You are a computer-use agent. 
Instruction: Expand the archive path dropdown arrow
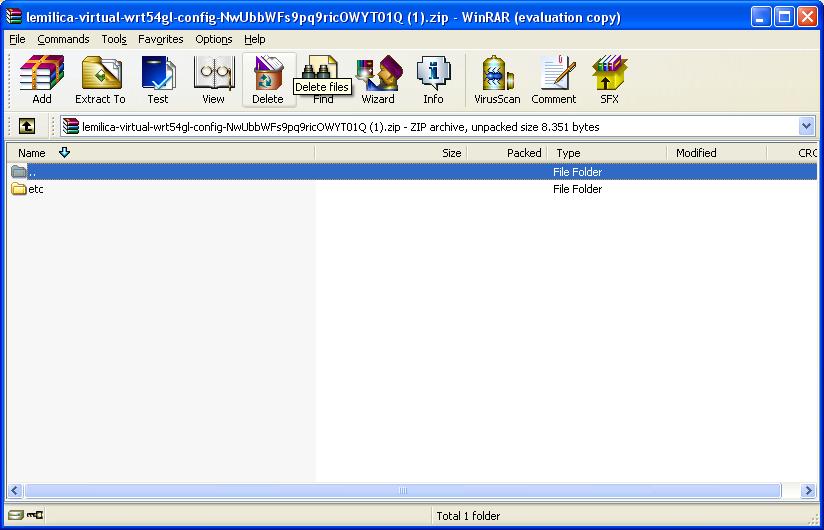point(806,126)
